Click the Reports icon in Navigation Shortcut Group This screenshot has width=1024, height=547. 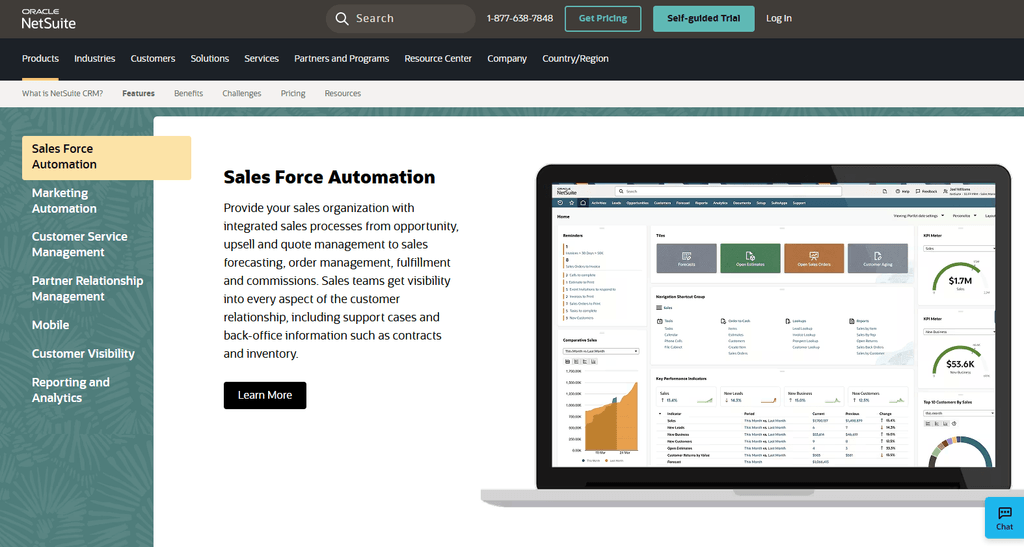click(x=851, y=321)
